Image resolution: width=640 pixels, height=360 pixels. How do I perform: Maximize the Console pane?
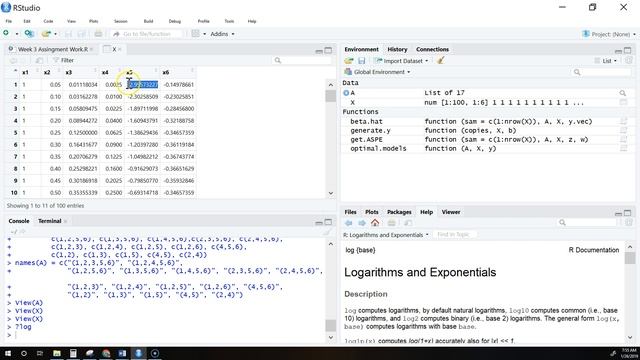[328, 222]
